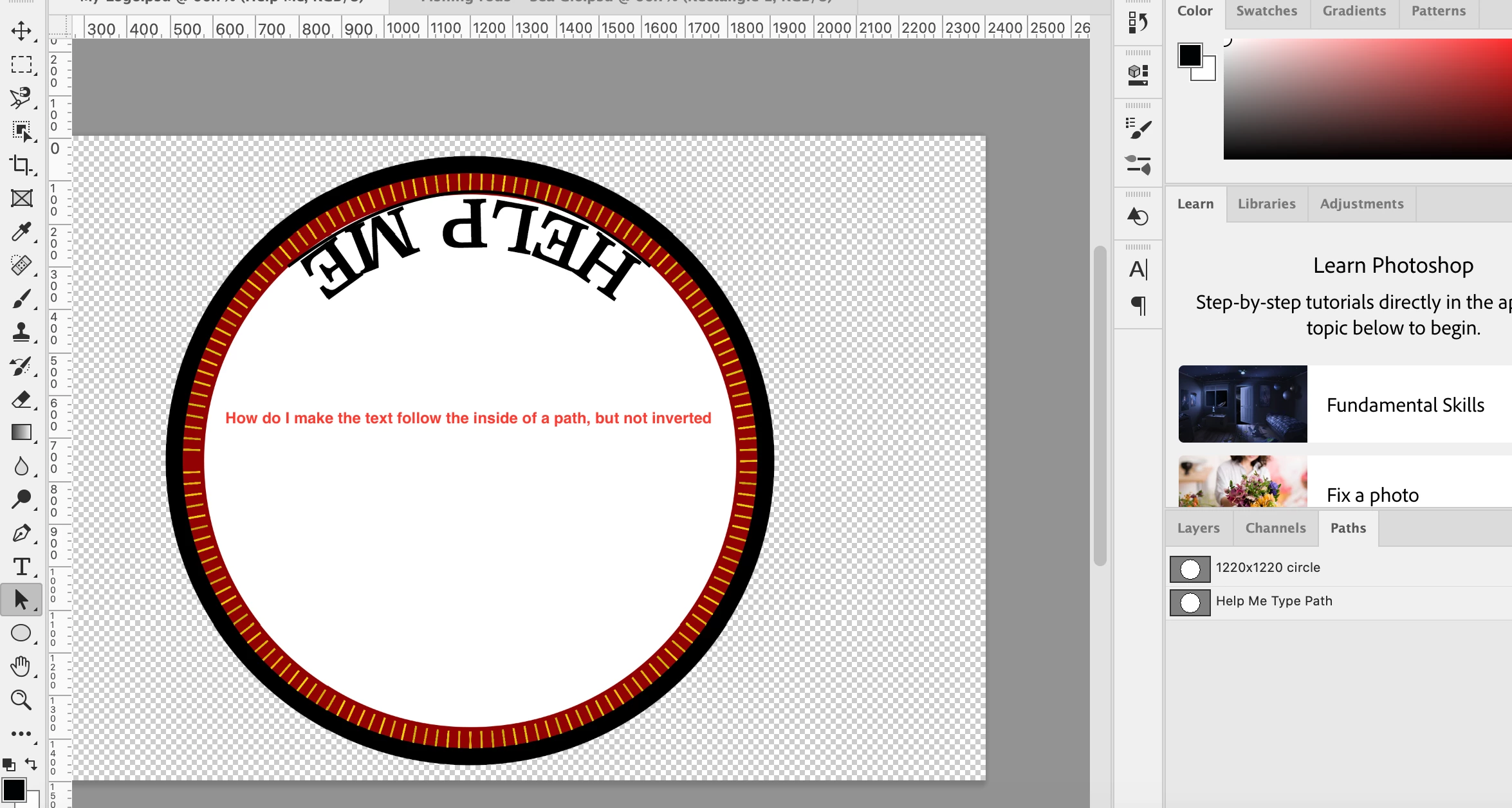
Task: Activate the Ellipse shape tool
Action: pyautogui.click(x=21, y=633)
